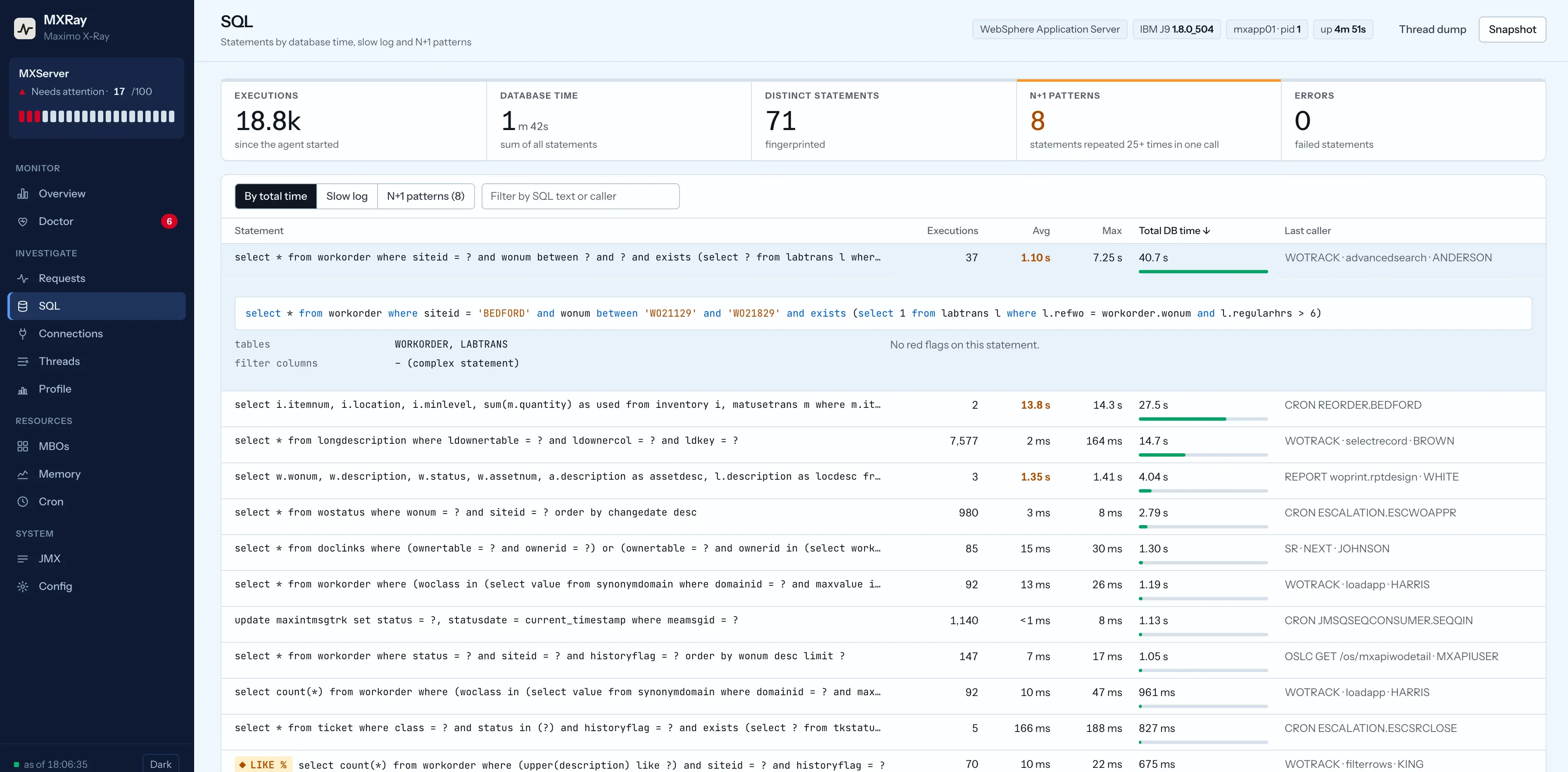This screenshot has height=772, width=1568.
Task: Collapse expanded workorder labtrans statement row
Action: (883, 261)
